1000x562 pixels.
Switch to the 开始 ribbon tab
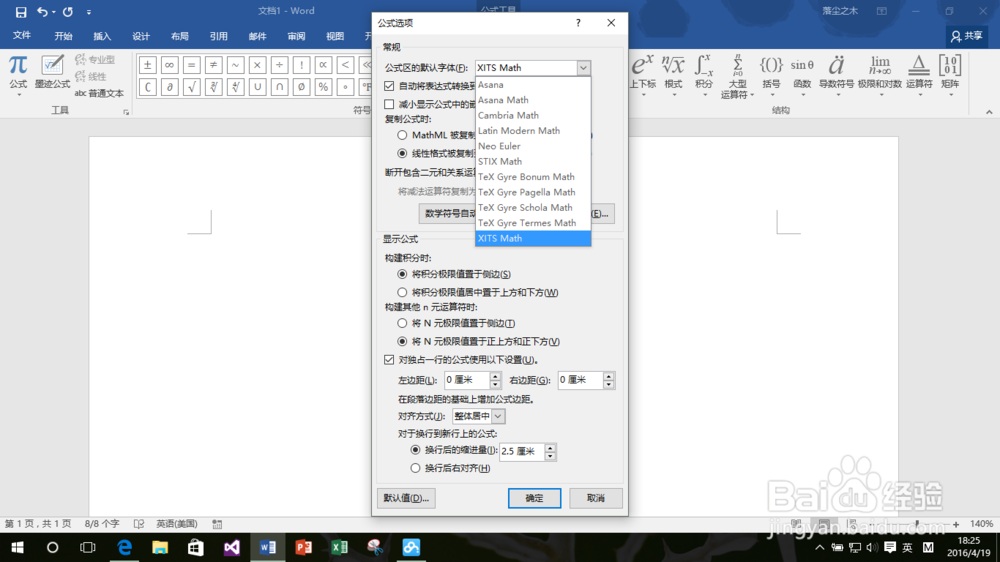[63, 36]
